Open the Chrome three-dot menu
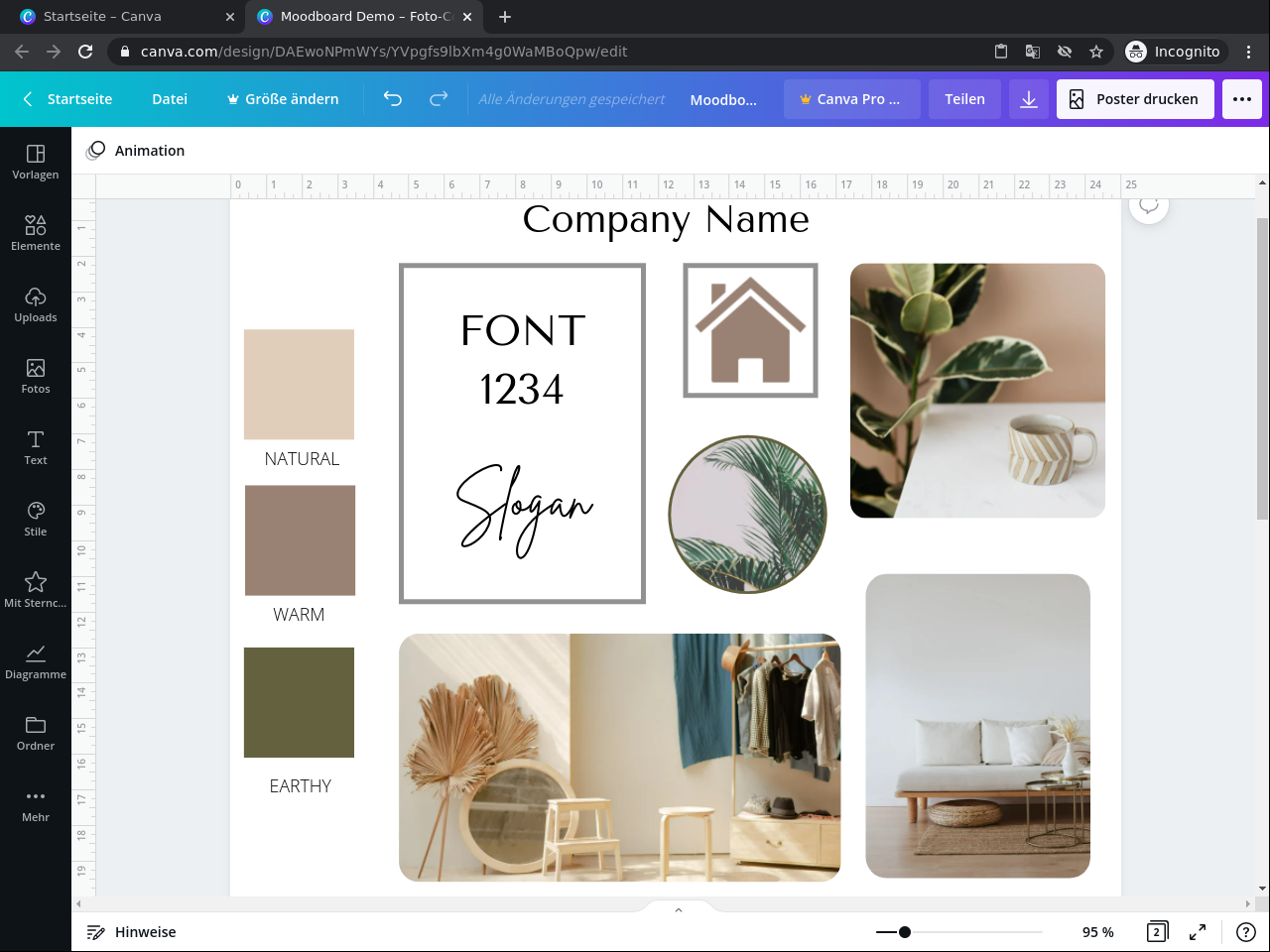This screenshot has width=1270, height=952. click(1249, 52)
